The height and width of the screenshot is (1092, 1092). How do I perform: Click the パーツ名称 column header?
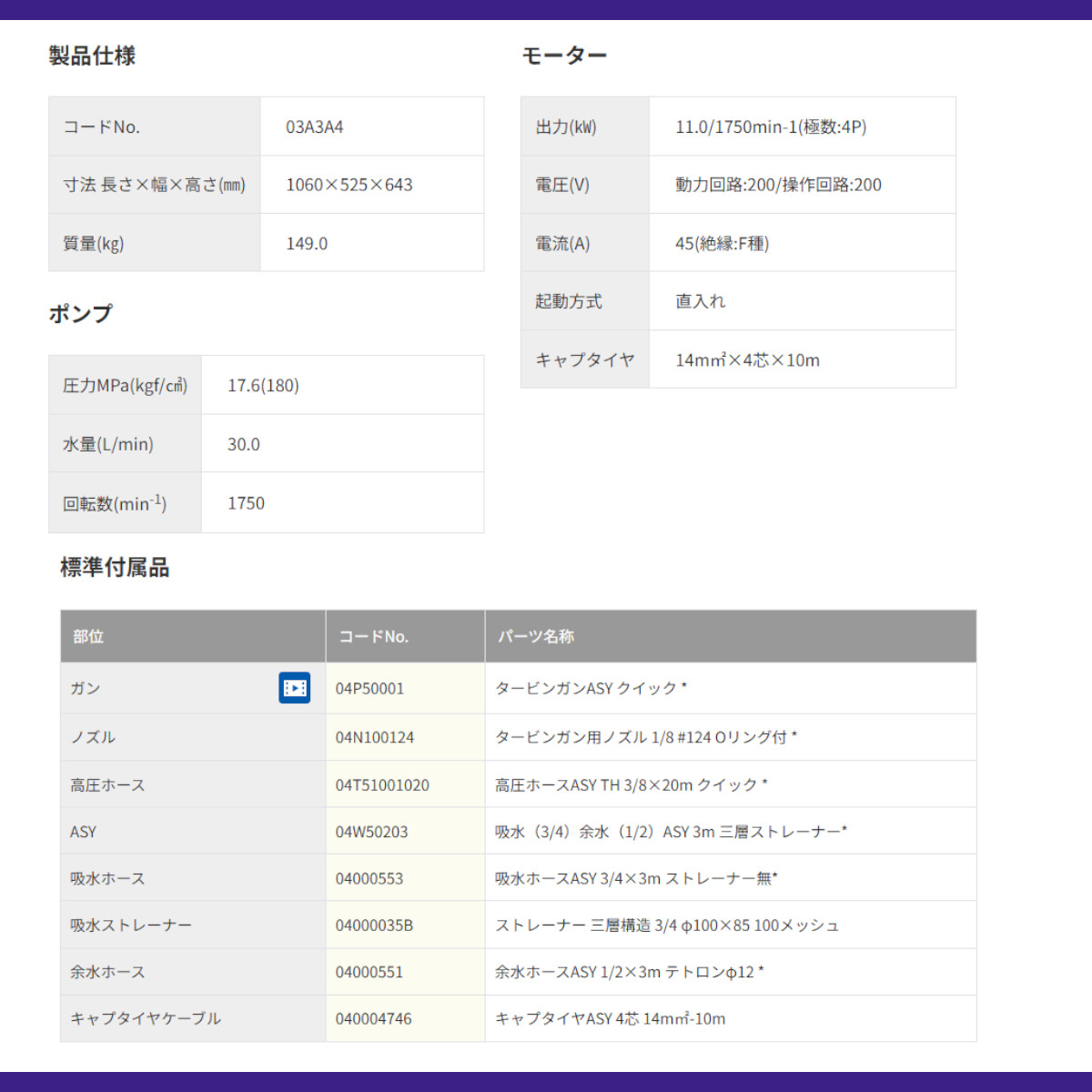[x=536, y=637]
